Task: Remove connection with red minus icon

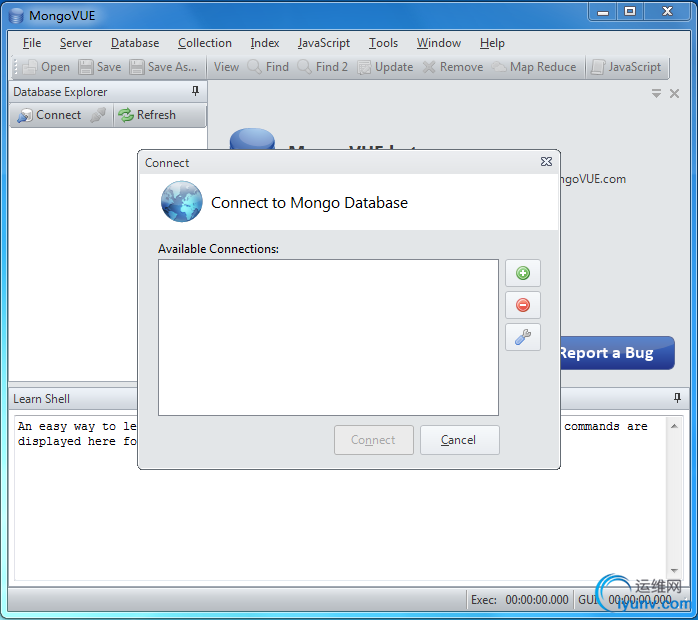Action: pos(523,305)
